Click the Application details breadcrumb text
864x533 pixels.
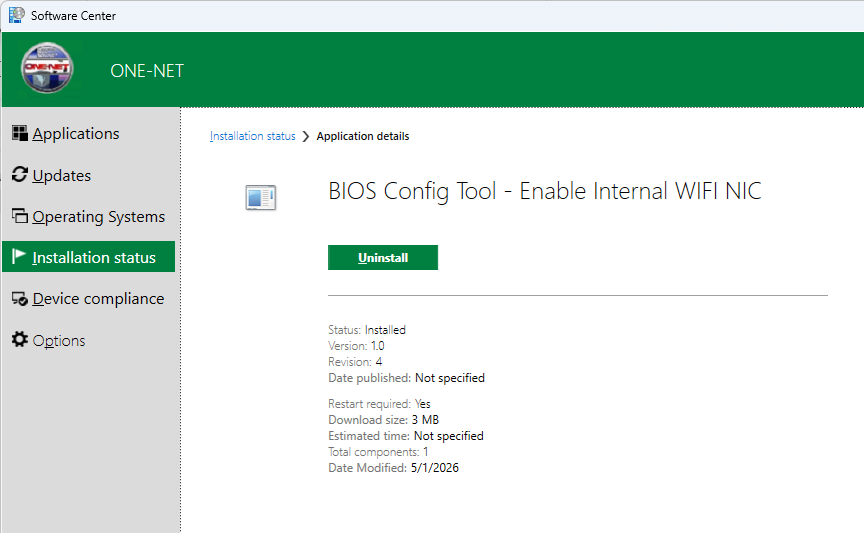(363, 136)
